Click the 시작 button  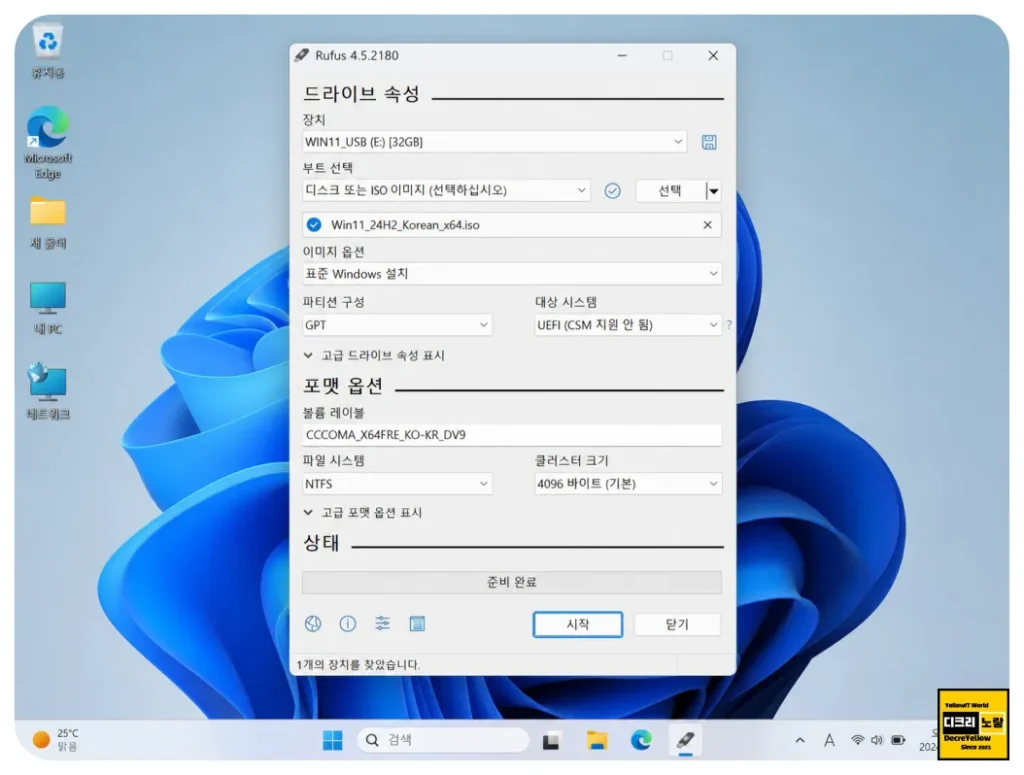[578, 624]
